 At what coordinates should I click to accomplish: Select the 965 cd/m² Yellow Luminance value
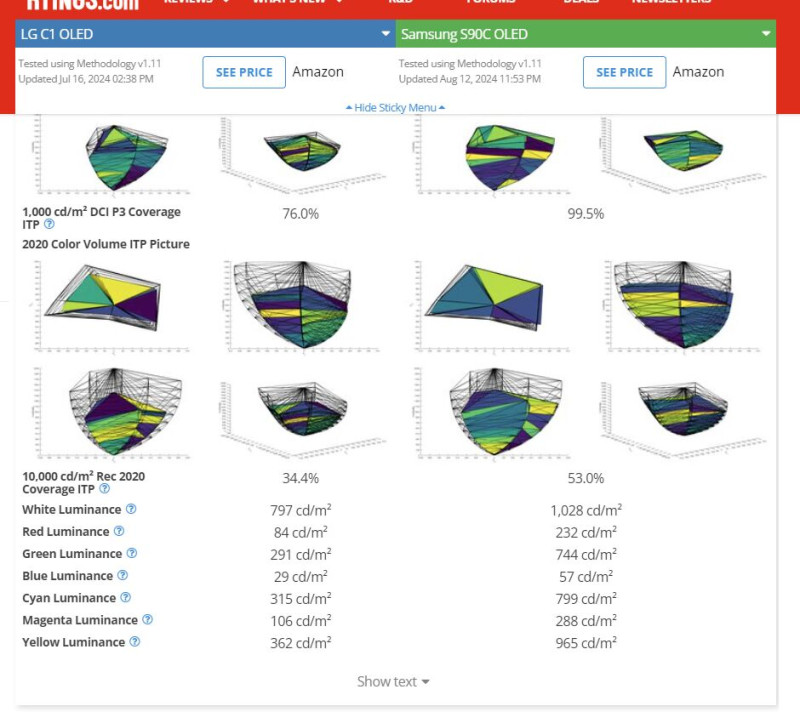(x=586, y=643)
